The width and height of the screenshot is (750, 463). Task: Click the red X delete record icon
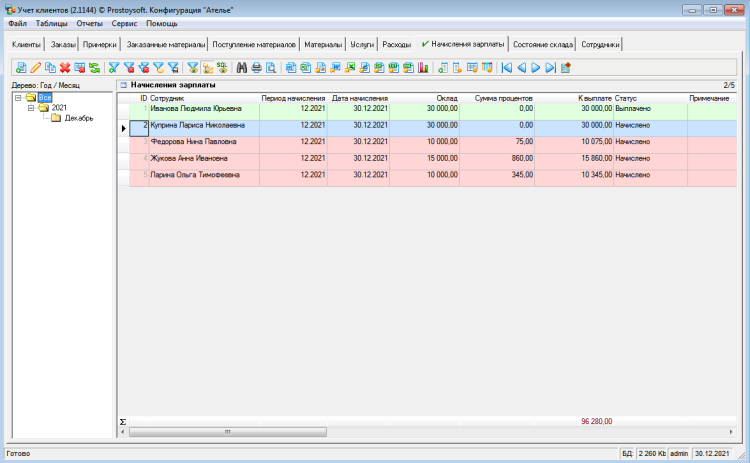64,68
